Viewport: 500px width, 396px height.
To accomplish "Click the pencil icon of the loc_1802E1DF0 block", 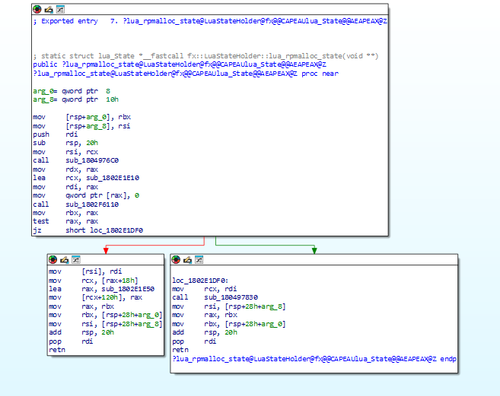I will pos(187,259).
